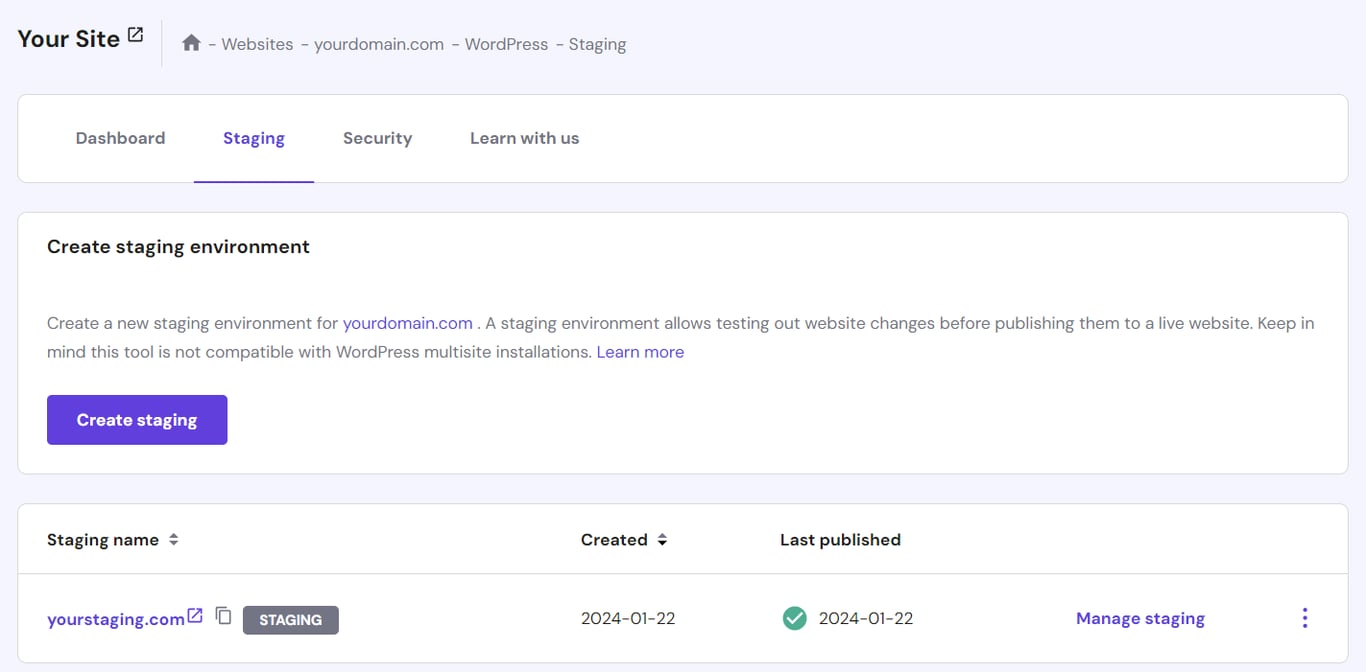1366x672 pixels.
Task: Click the home icon in breadcrumb
Action: point(191,43)
